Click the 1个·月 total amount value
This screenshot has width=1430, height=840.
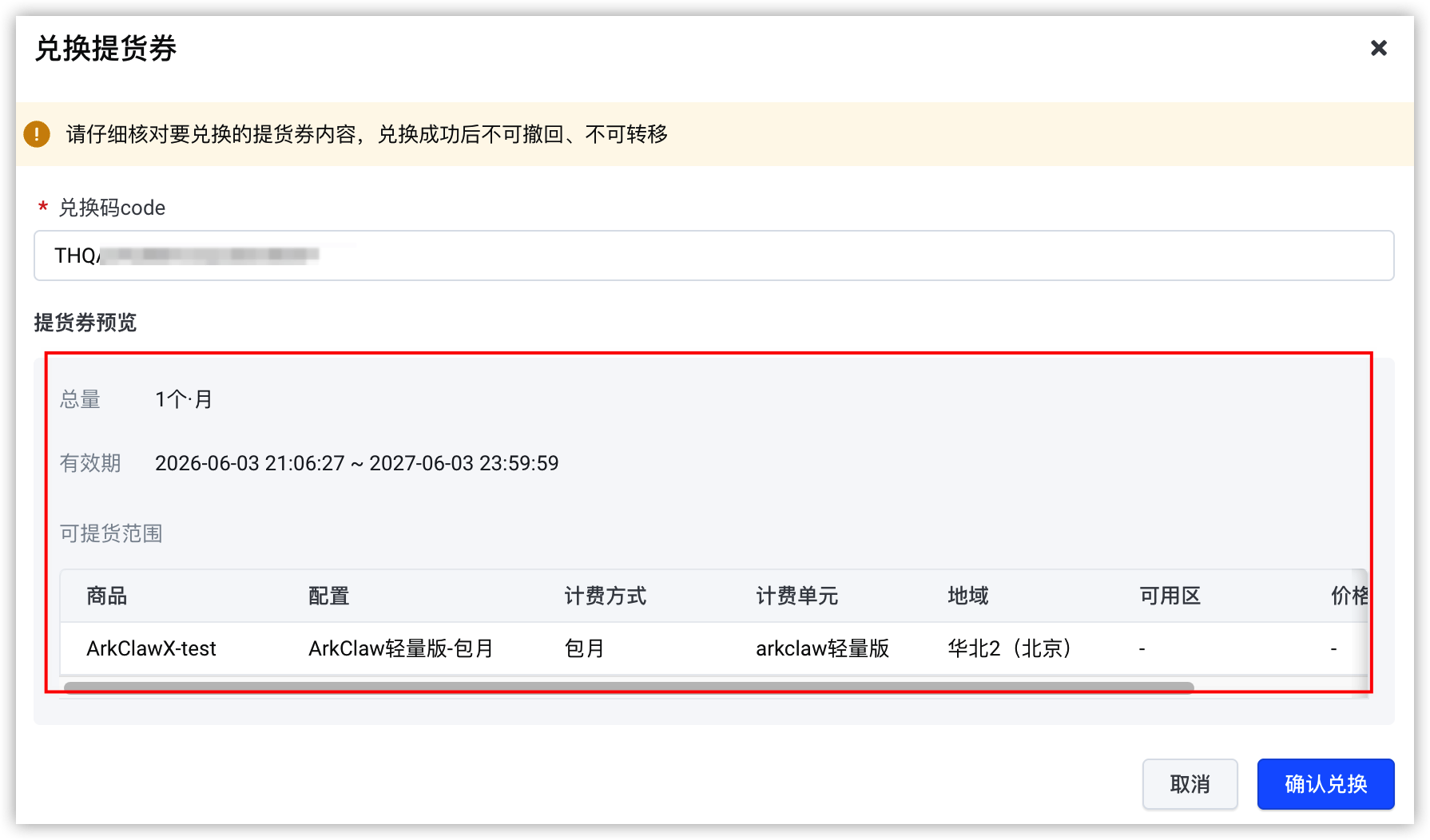coord(184,399)
